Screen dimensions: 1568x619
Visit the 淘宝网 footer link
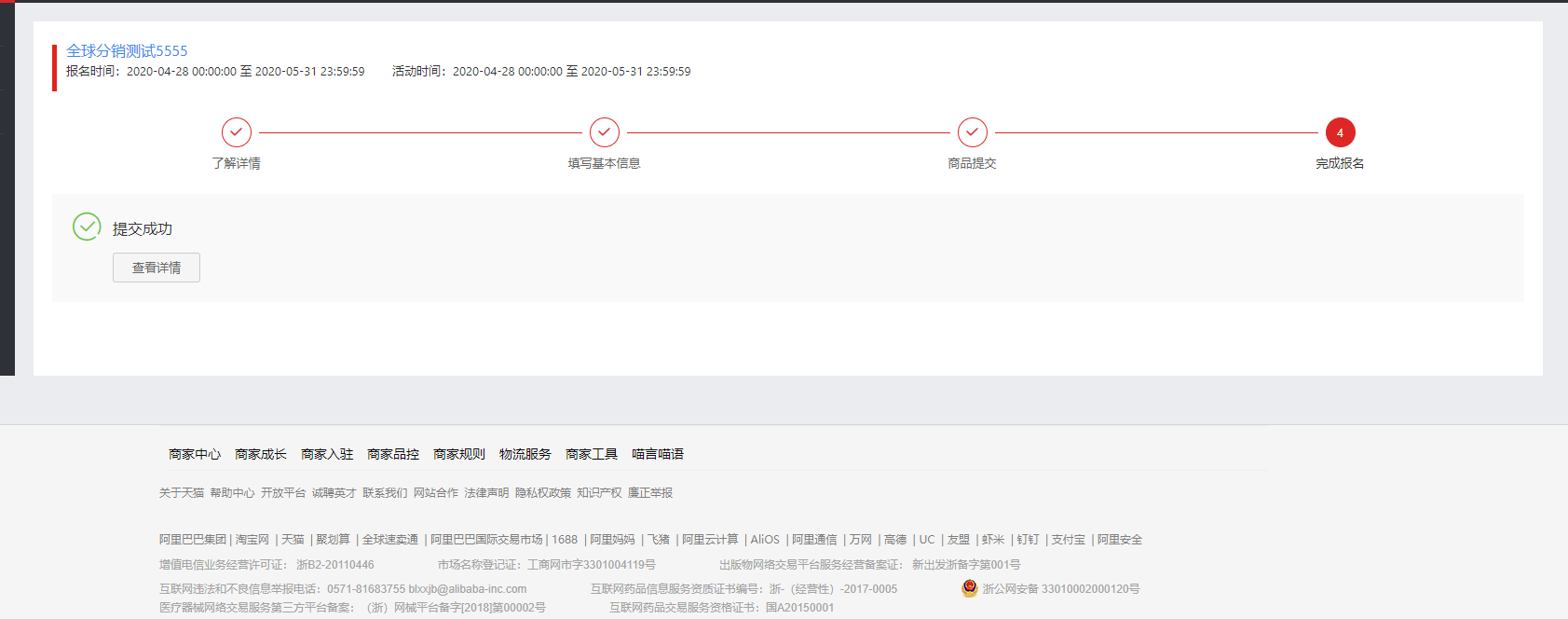click(252, 540)
